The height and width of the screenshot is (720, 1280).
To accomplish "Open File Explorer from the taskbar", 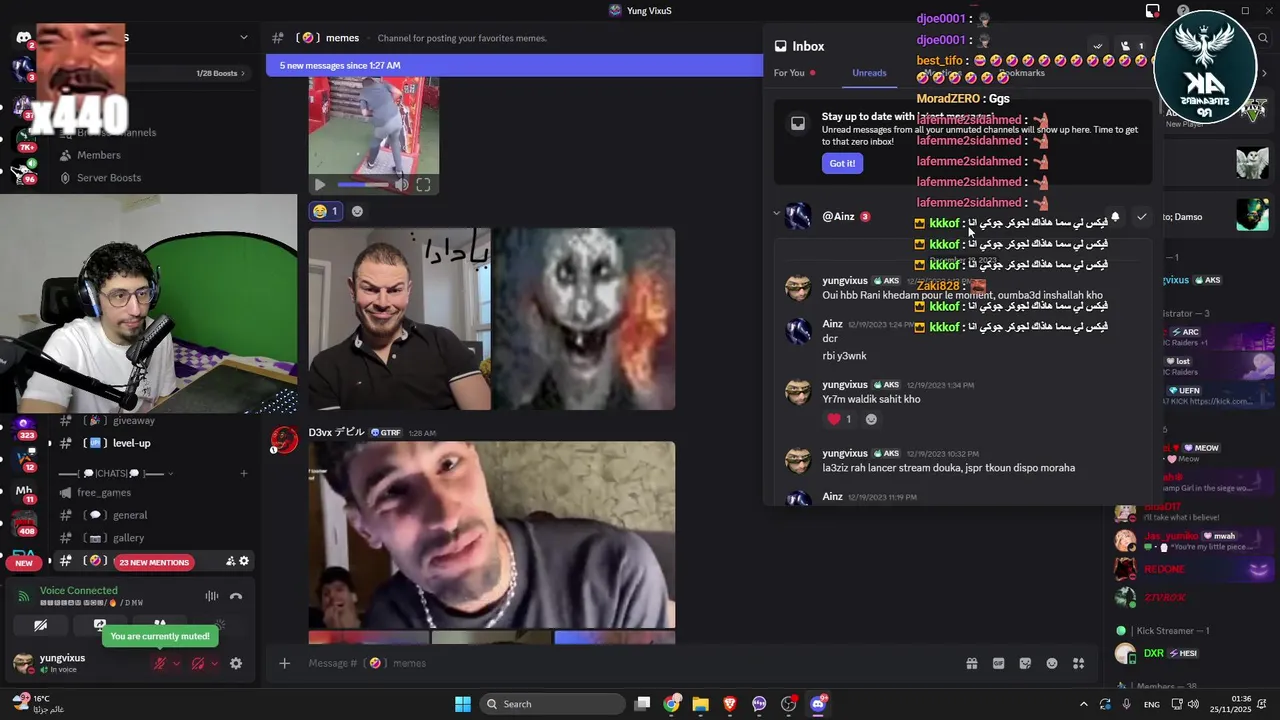I will 701,704.
